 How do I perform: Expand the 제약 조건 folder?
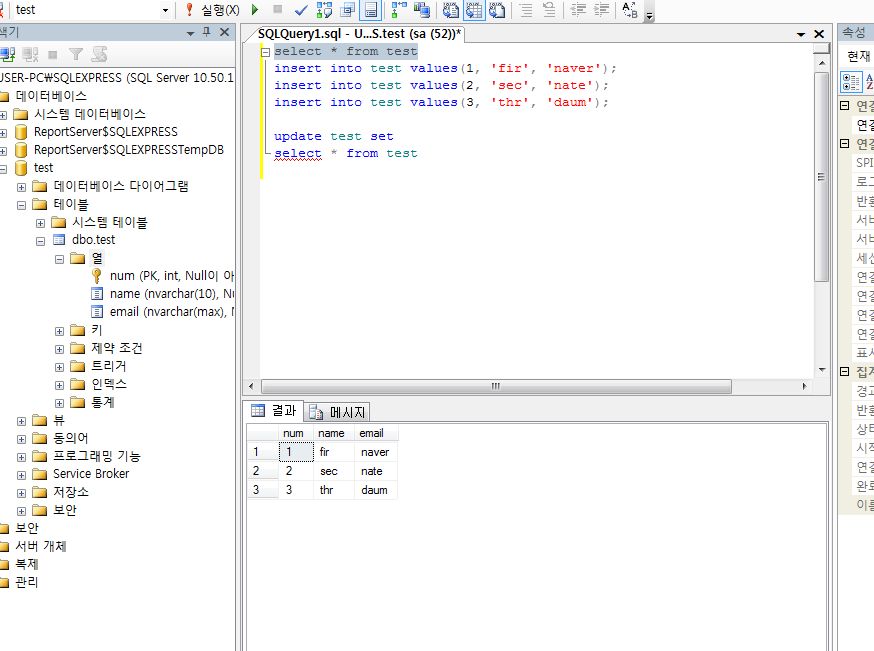[59, 349]
